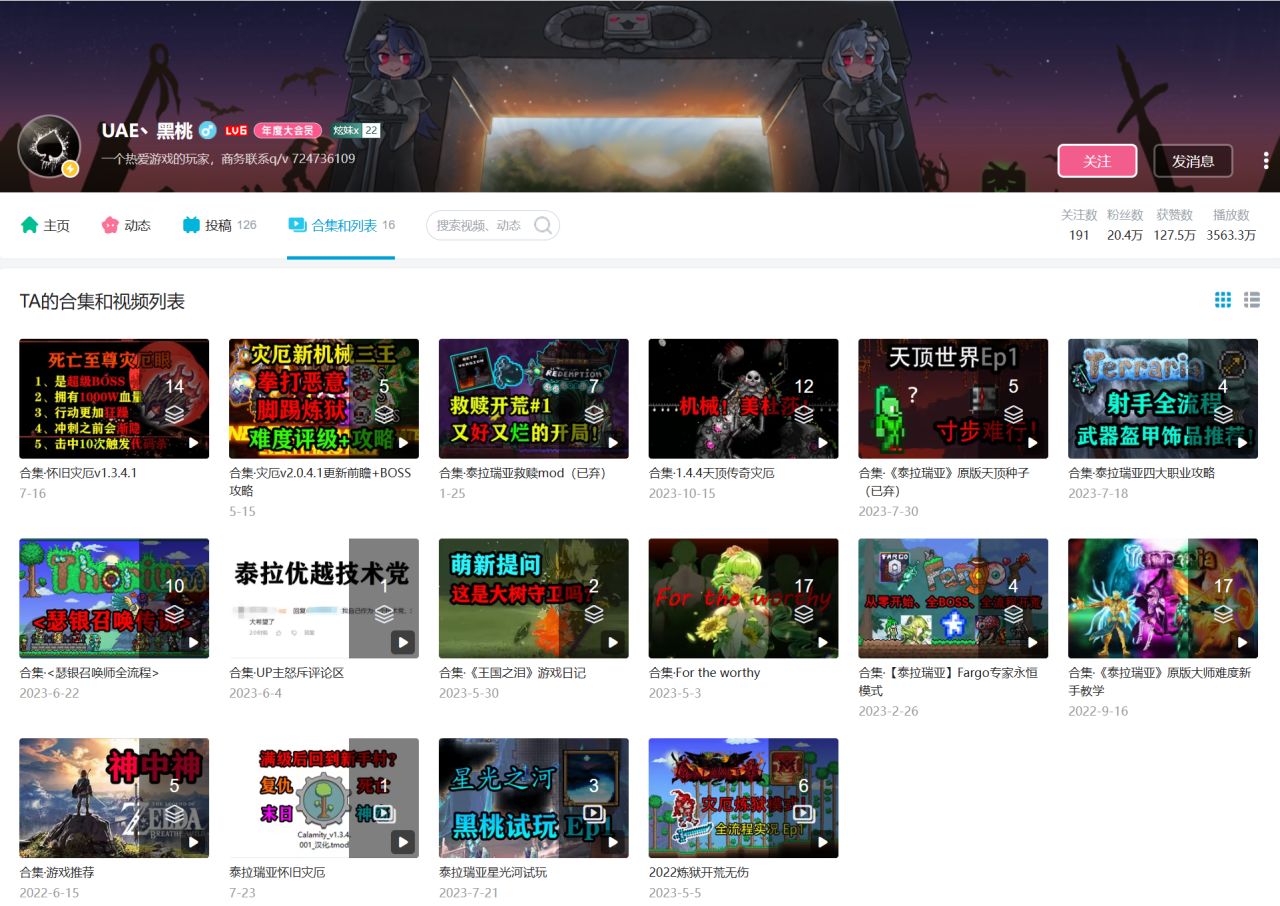Select the 合集和列表 tab

click(341, 225)
